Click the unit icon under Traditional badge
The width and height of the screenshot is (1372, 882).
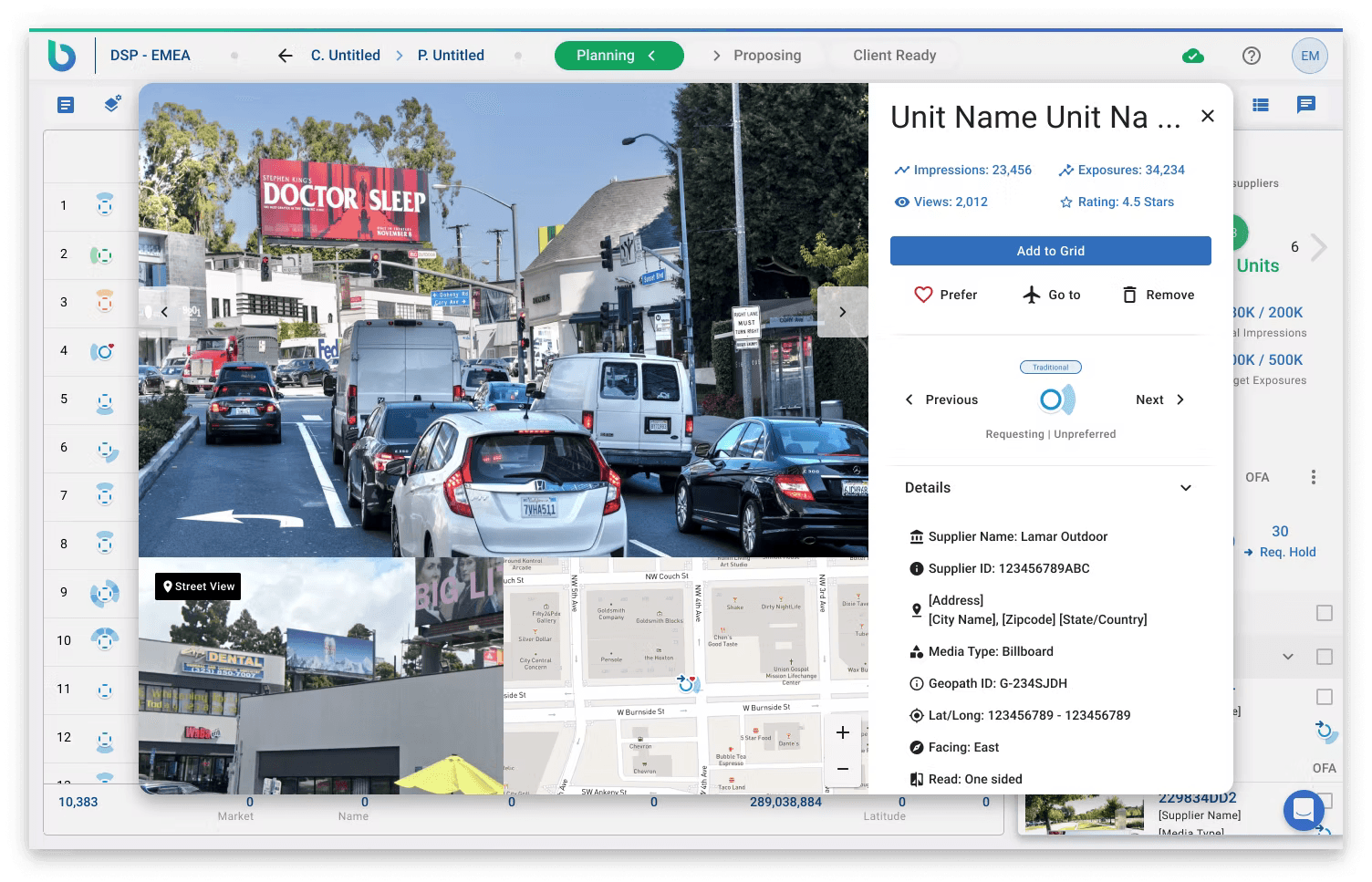(x=1055, y=399)
